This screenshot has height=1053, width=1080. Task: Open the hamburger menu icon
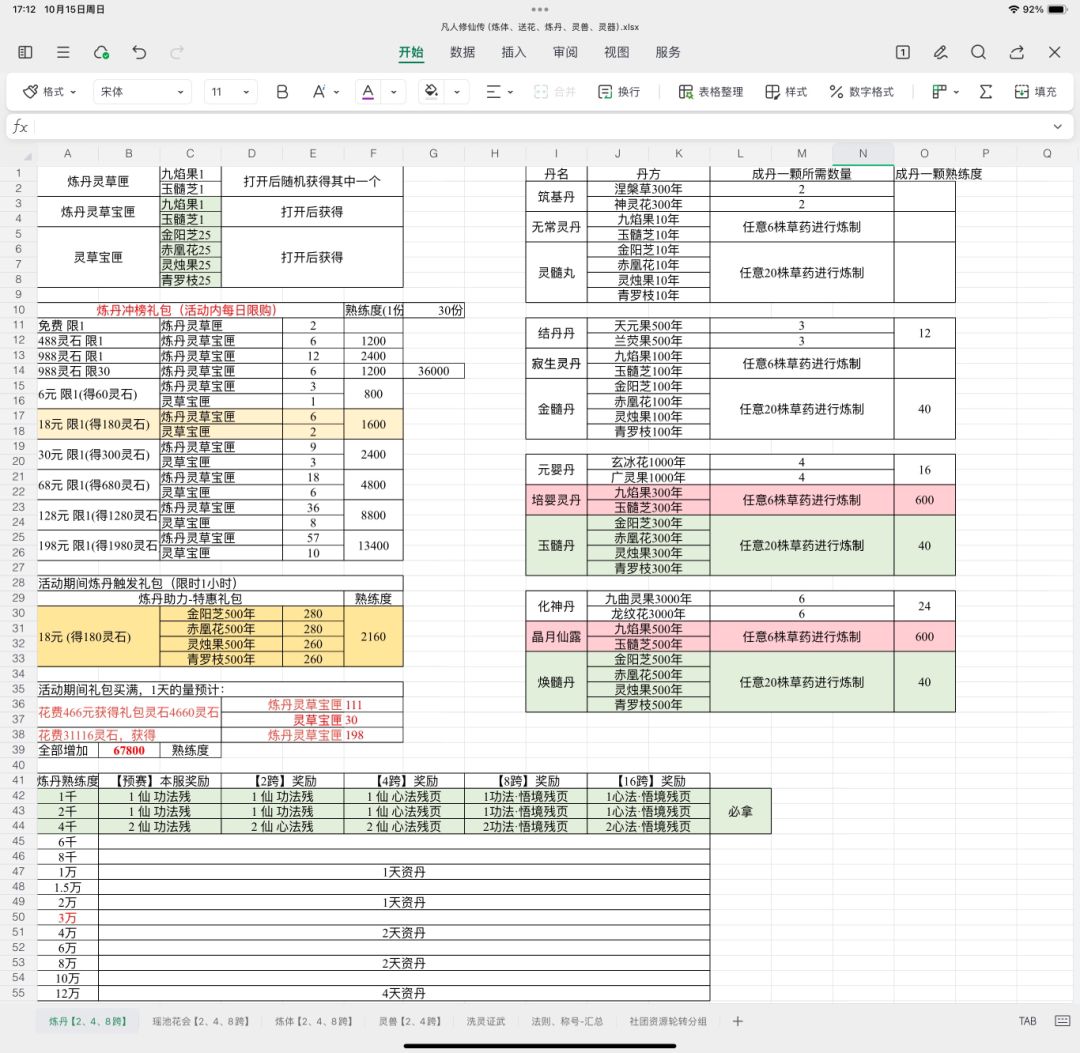pyautogui.click(x=63, y=52)
